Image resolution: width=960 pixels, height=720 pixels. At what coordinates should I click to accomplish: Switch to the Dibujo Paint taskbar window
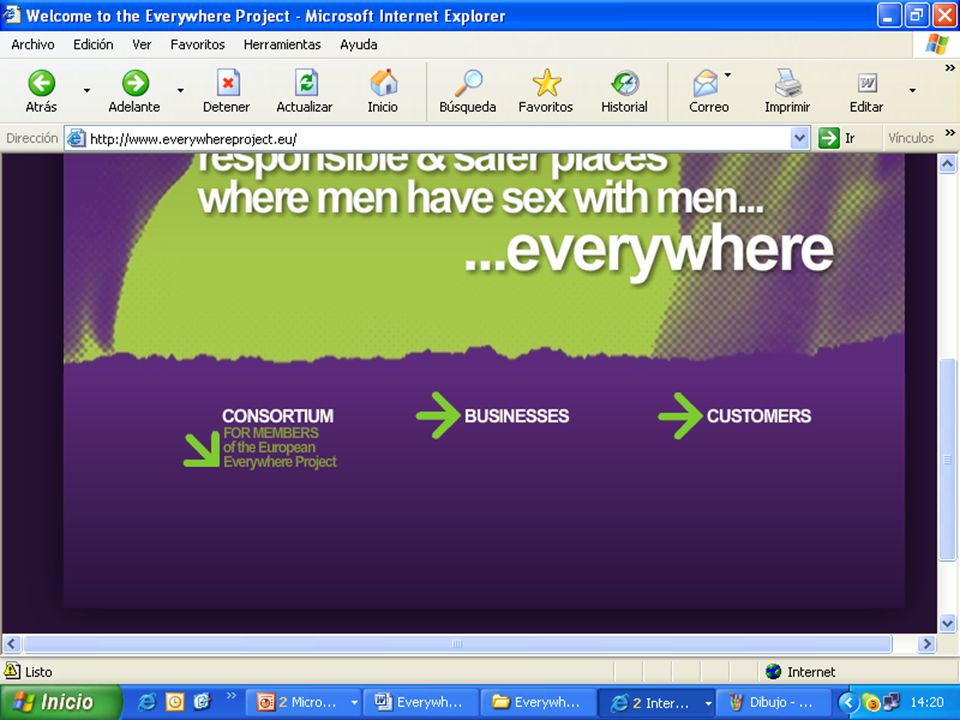click(x=773, y=702)
